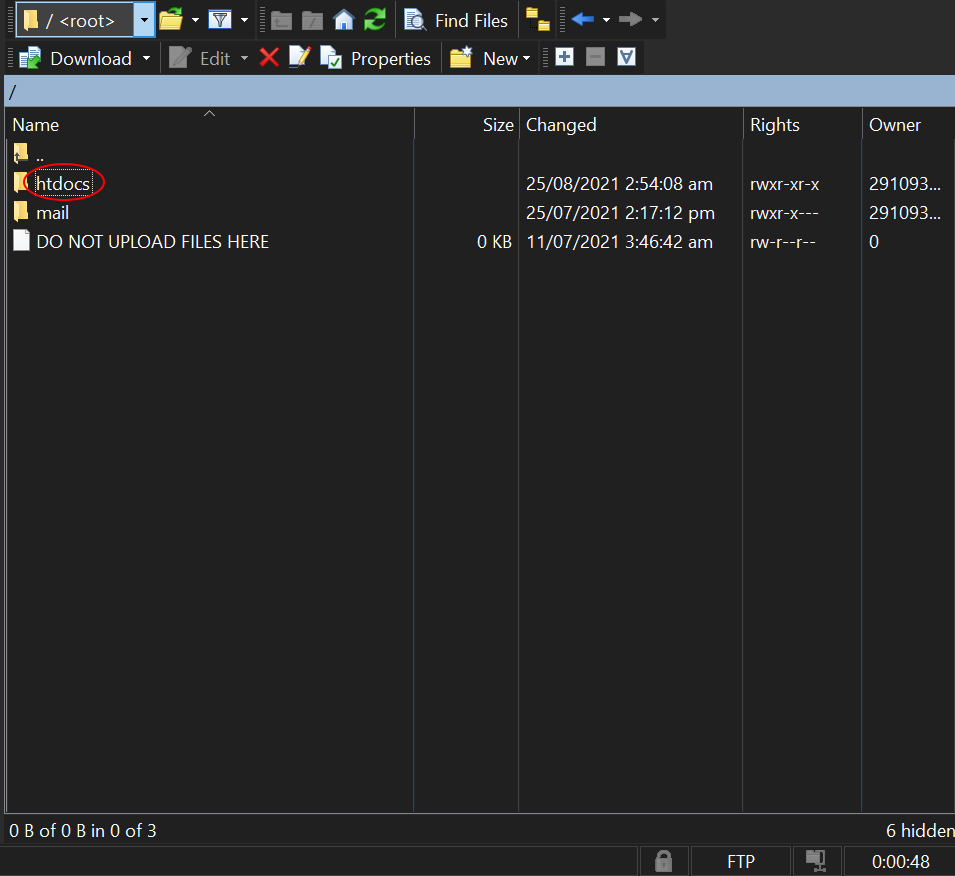Refresh the remote directory listing
The height and width of the screenshot is (876, 955).
point(375,20)
